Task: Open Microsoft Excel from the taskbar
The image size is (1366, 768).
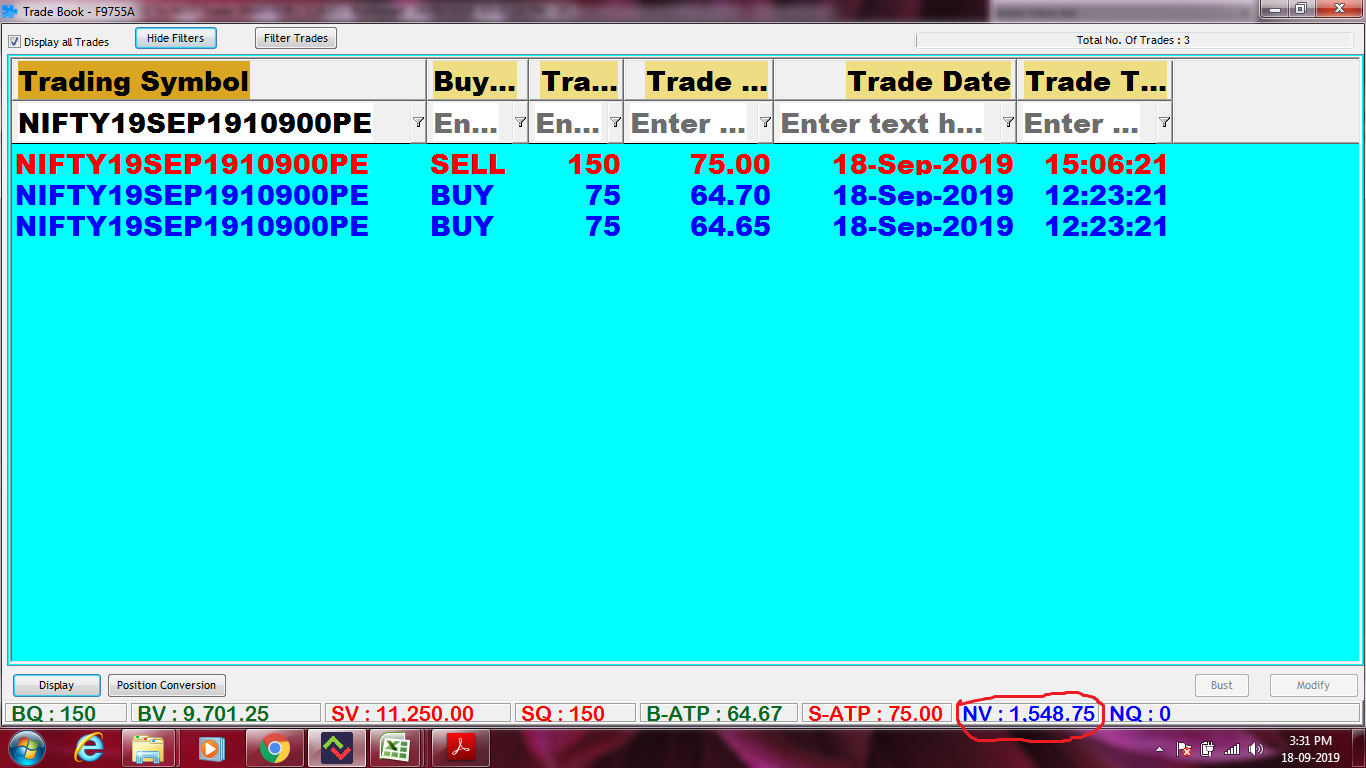Action: (397, 748)
